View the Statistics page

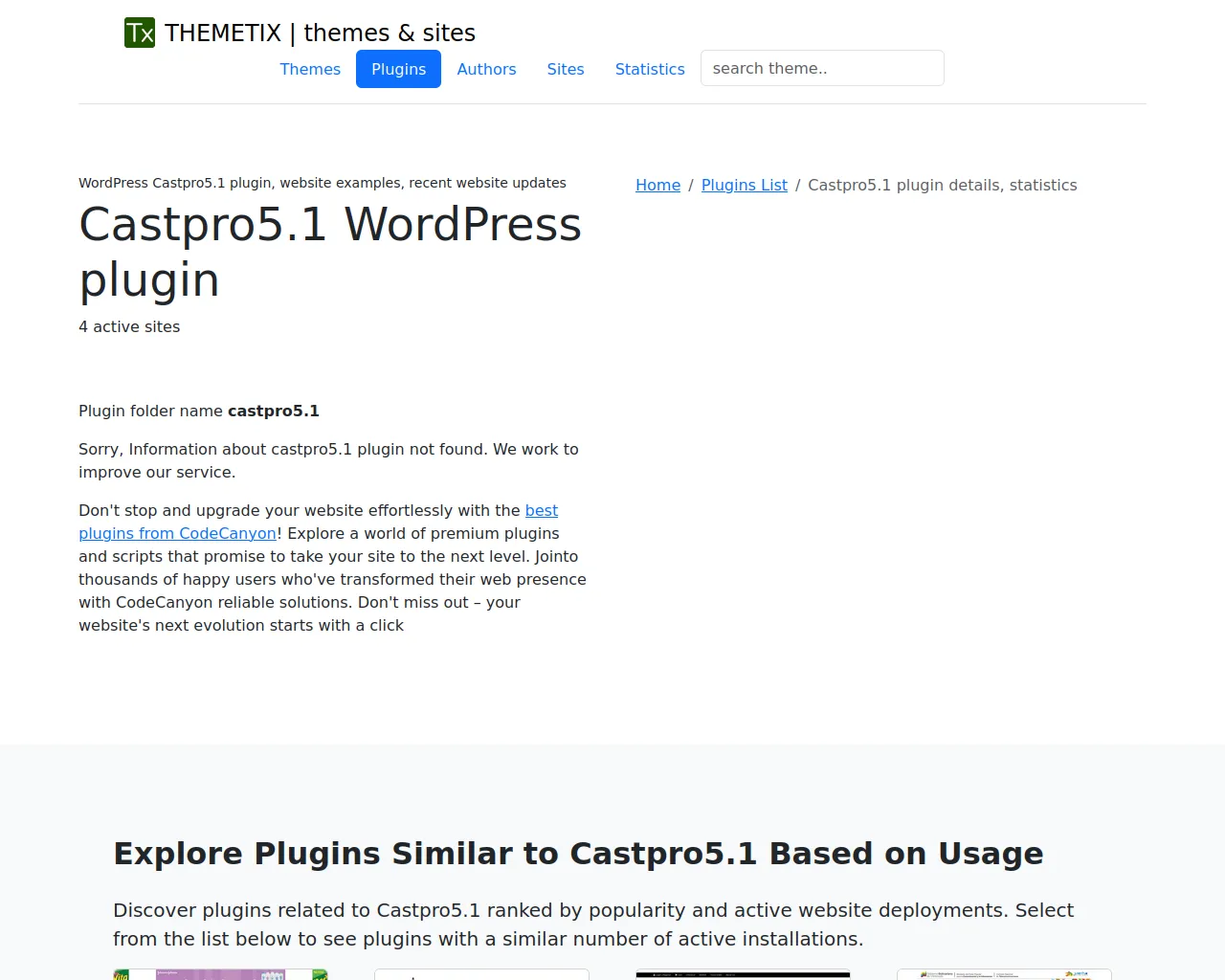pyautogui.click(x=650, y=69)
